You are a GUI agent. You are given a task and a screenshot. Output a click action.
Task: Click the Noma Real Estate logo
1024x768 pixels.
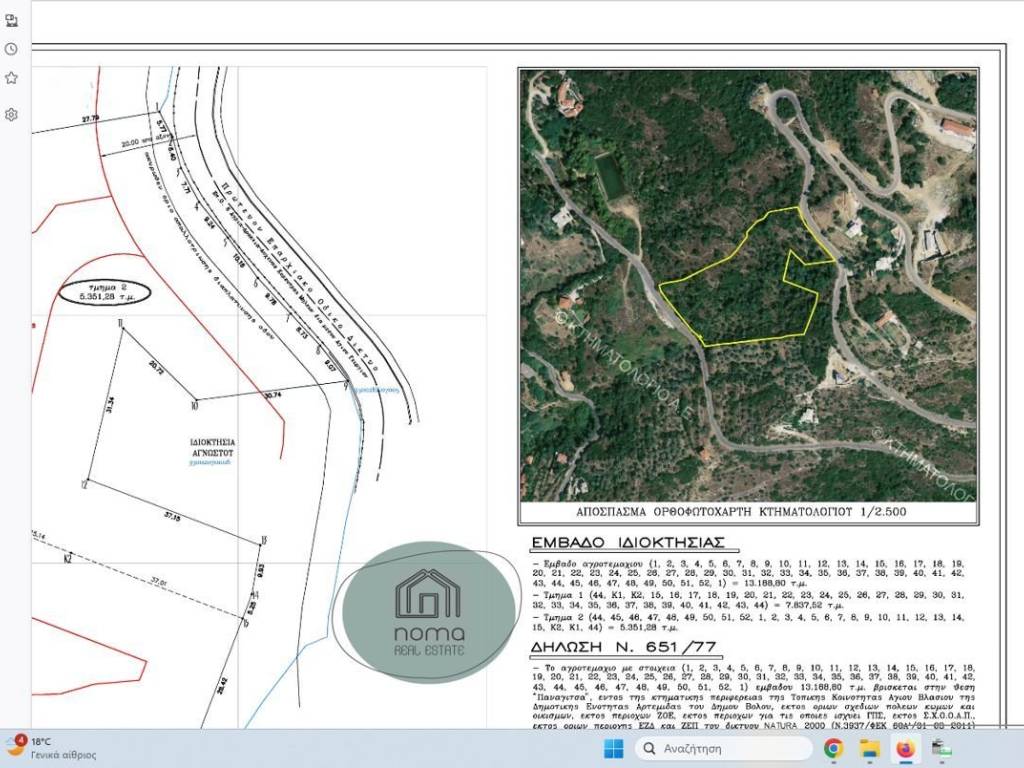pos(429,612)
